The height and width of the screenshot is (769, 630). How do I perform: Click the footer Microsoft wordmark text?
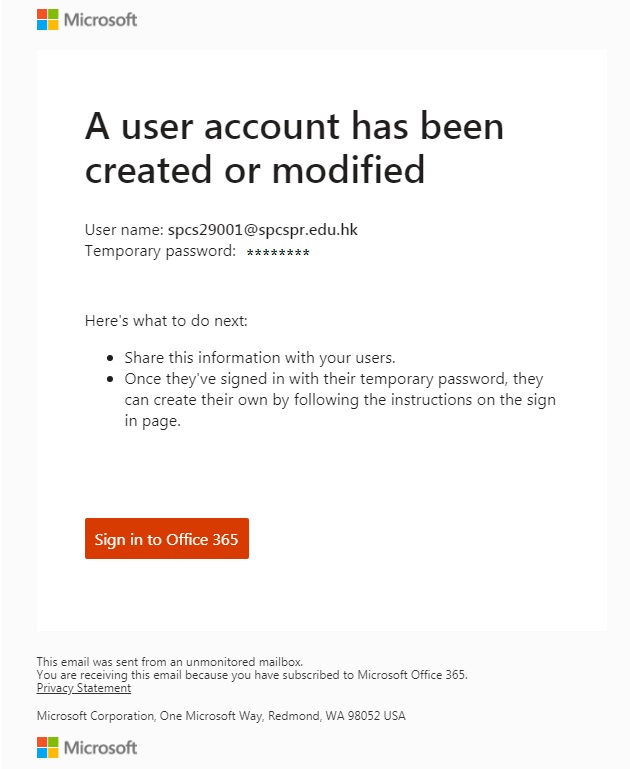point(101,747)
